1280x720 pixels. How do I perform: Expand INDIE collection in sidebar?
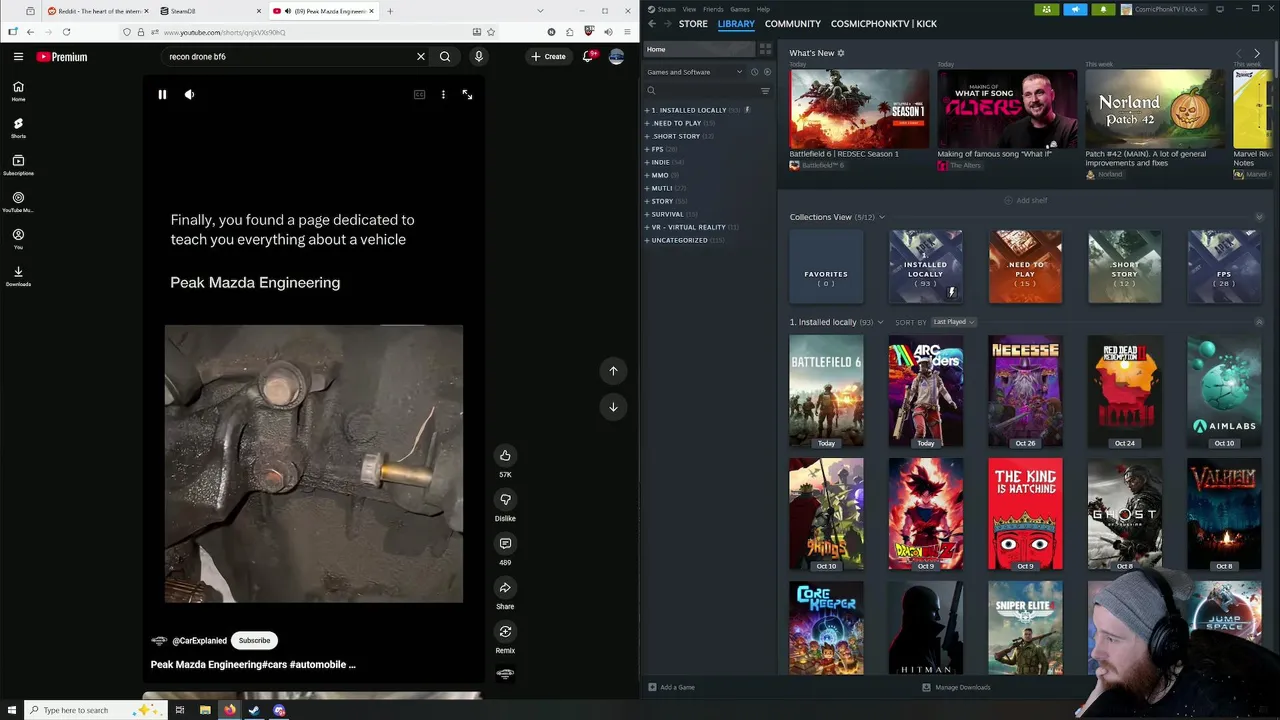[648, 162]
